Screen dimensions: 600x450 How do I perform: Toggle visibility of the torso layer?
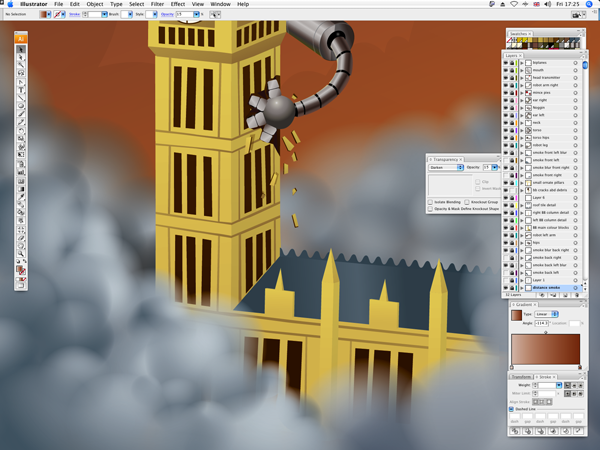point(505,130)
